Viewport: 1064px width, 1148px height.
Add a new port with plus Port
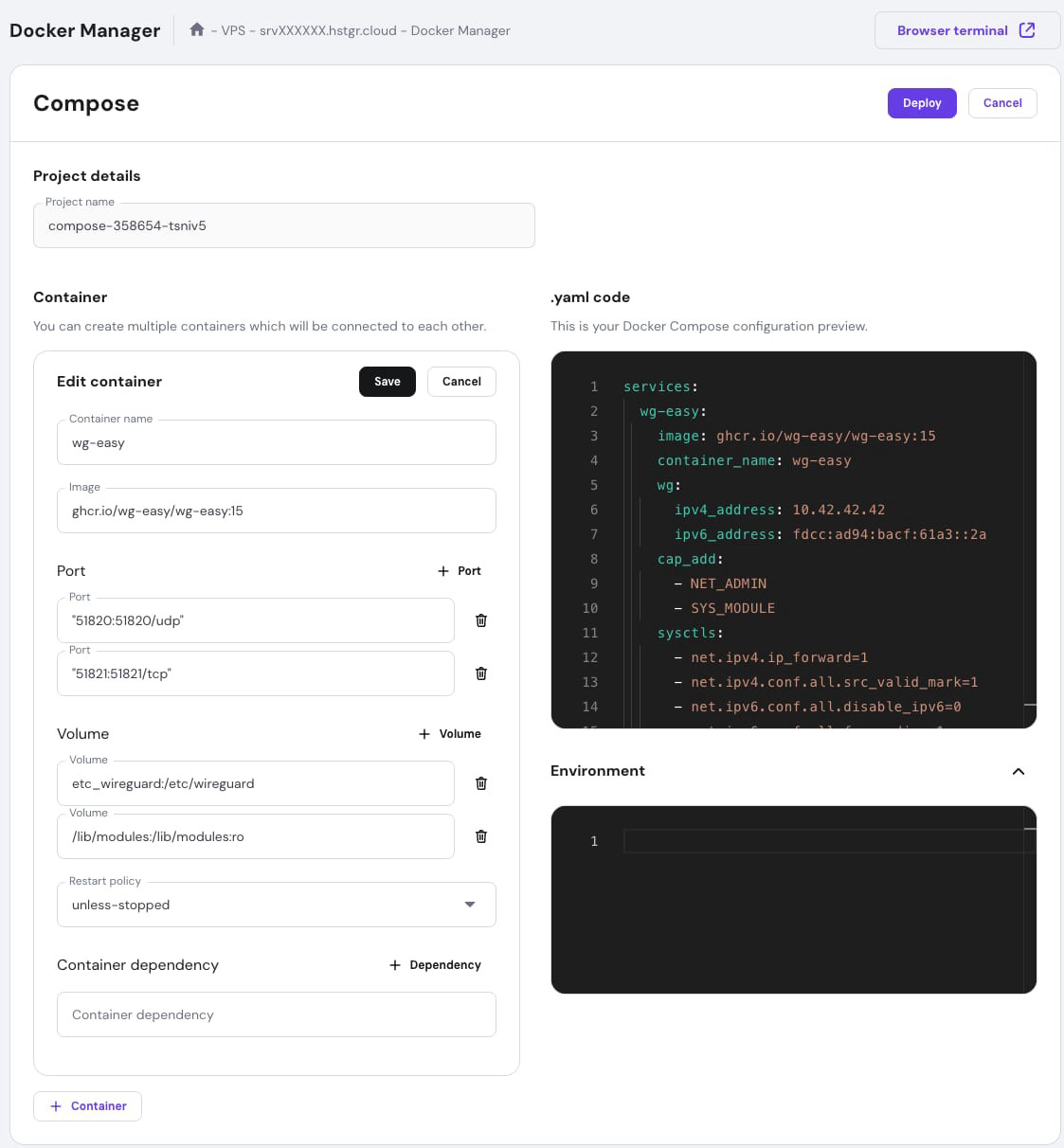[460, 571]
